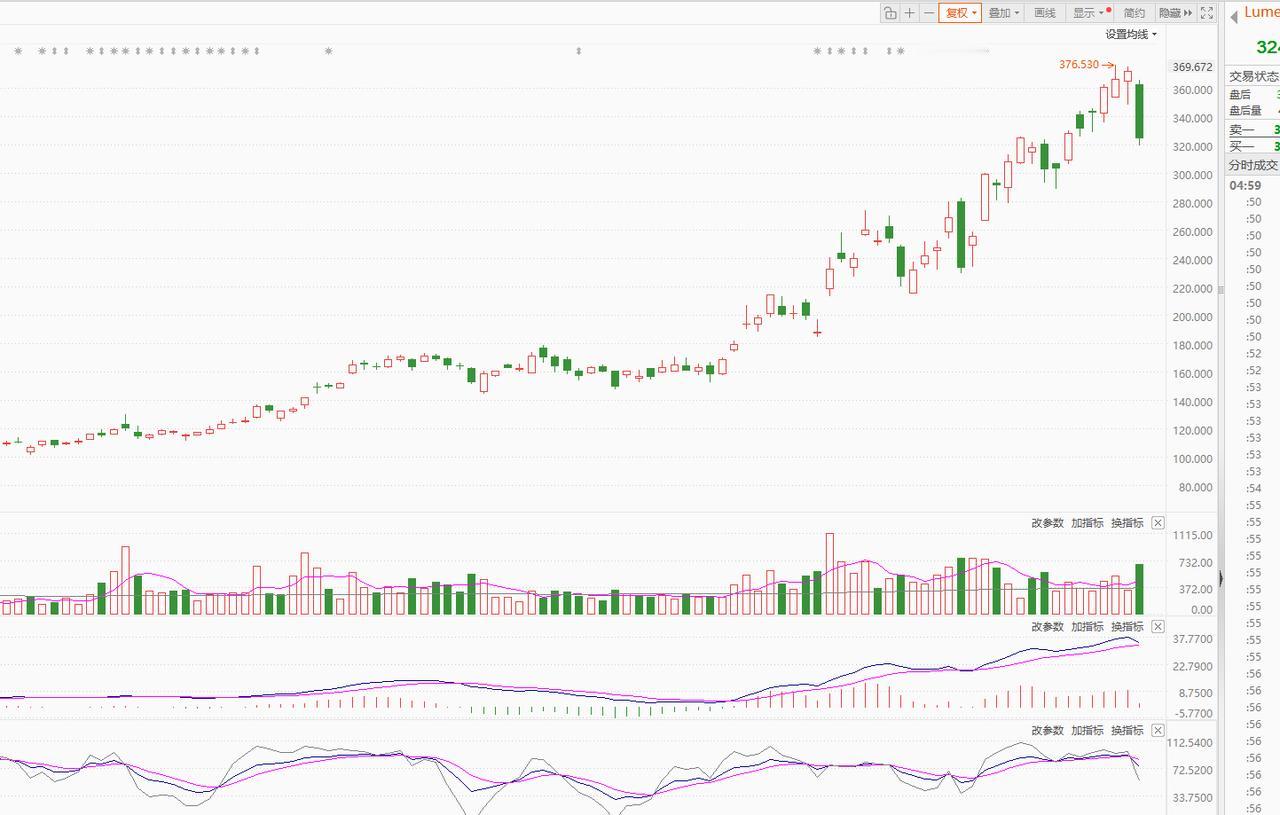The width and height of the screenshot is (1280, 815).
Task: Open the 复权 dropdown
Action: tap(960, 13)
